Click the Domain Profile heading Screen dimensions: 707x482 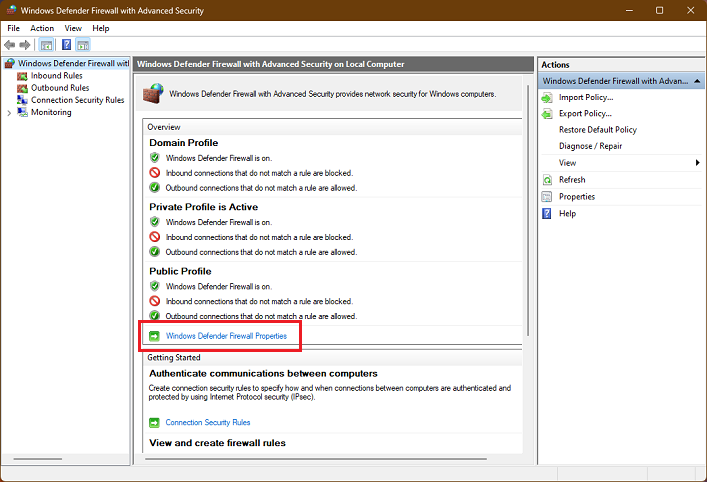pos(184,143)
